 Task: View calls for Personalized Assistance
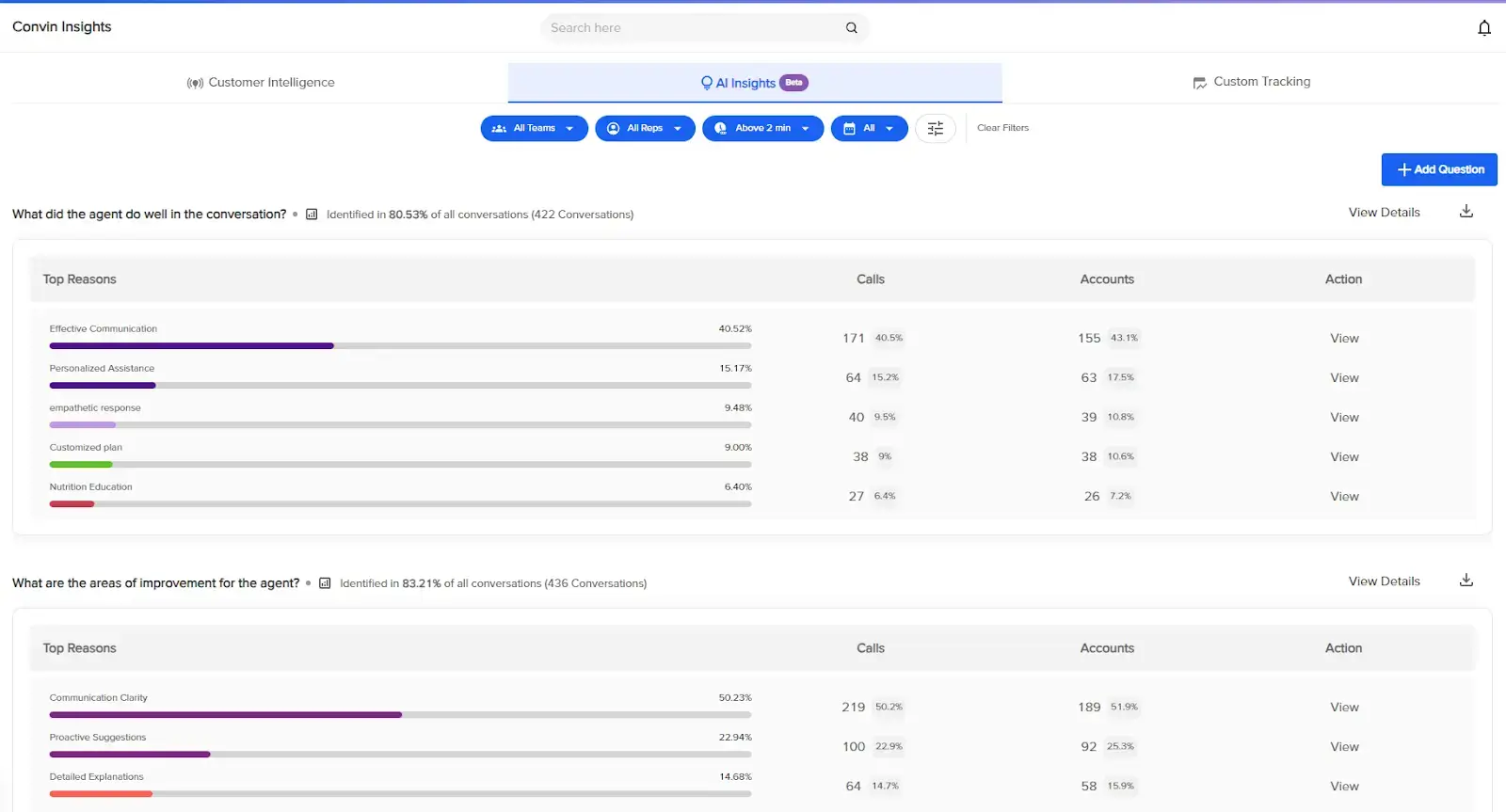click(x=1344, y=378)
